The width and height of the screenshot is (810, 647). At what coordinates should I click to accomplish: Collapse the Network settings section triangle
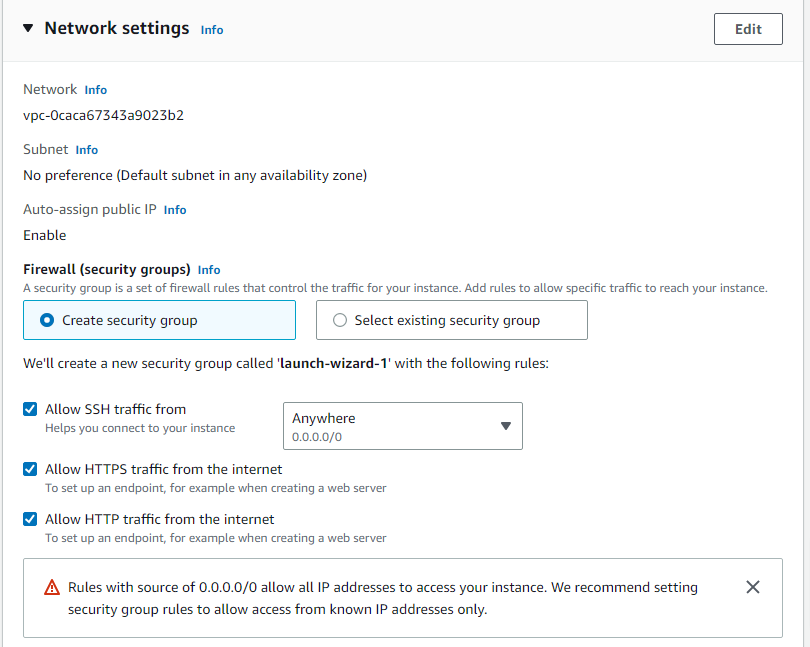(x=28, y=28)
